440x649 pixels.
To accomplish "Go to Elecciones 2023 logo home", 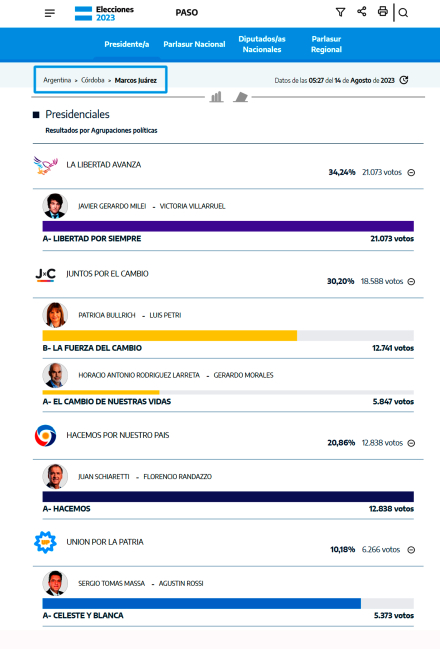I will [x=104, y=13].
